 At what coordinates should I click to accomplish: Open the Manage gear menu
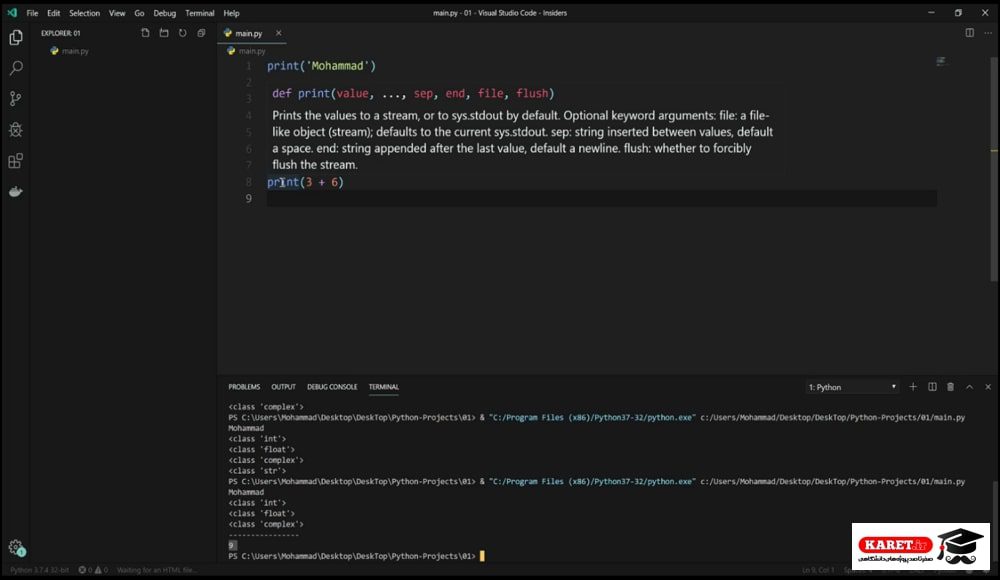16,547
